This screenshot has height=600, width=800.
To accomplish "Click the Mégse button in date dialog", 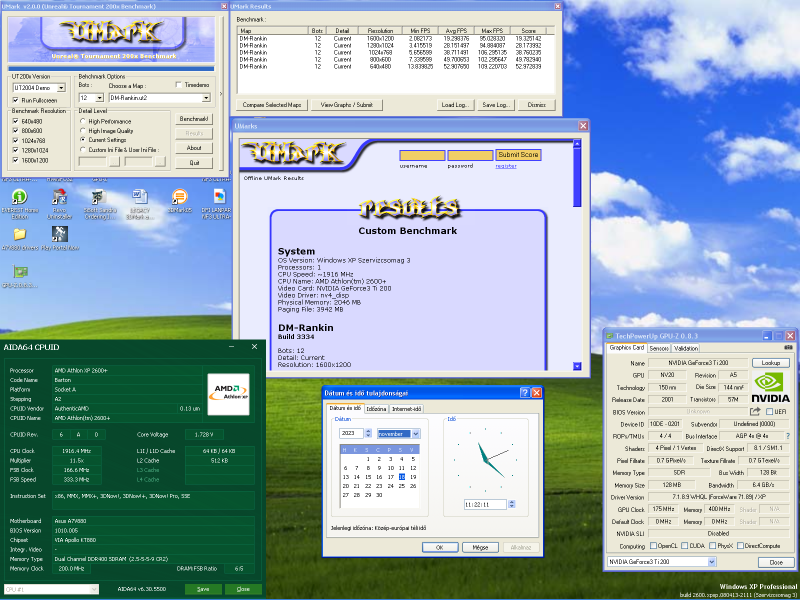I will [480, 547].
